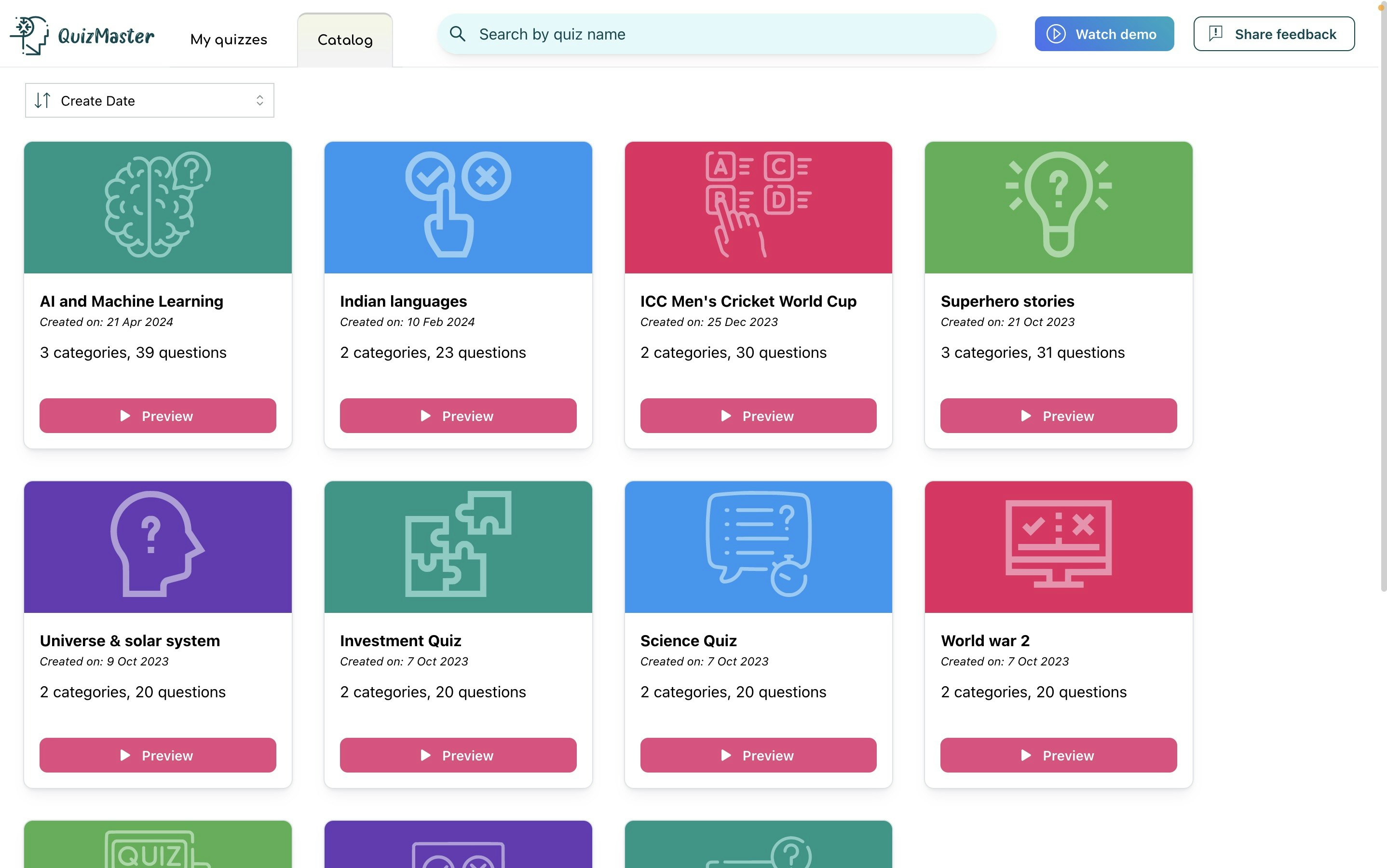Switch to the My quizzes tab
This screenshot has width=1387, height=868.
point(229,40)
